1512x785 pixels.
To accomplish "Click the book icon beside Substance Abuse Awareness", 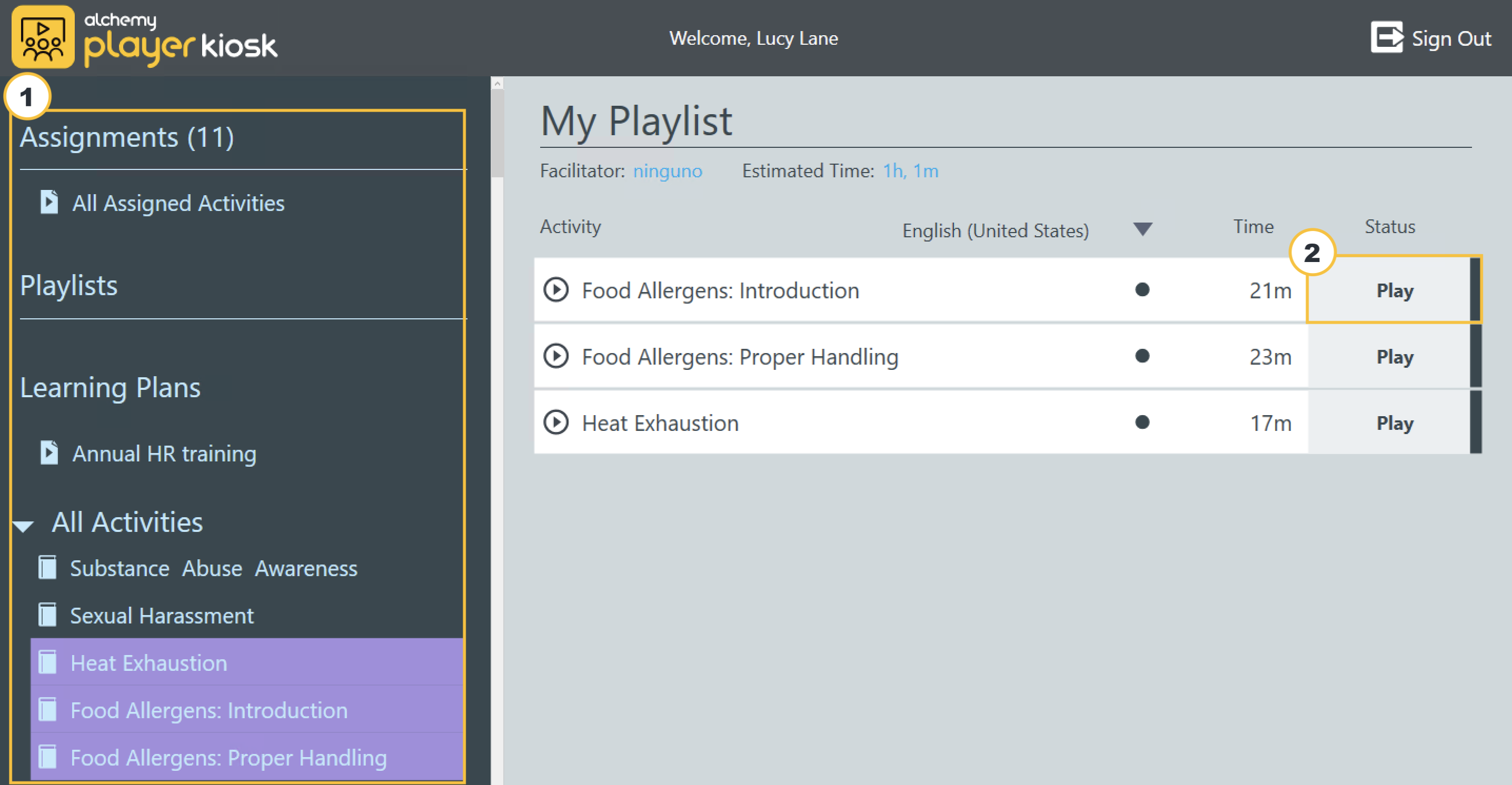I will (47, 568).
